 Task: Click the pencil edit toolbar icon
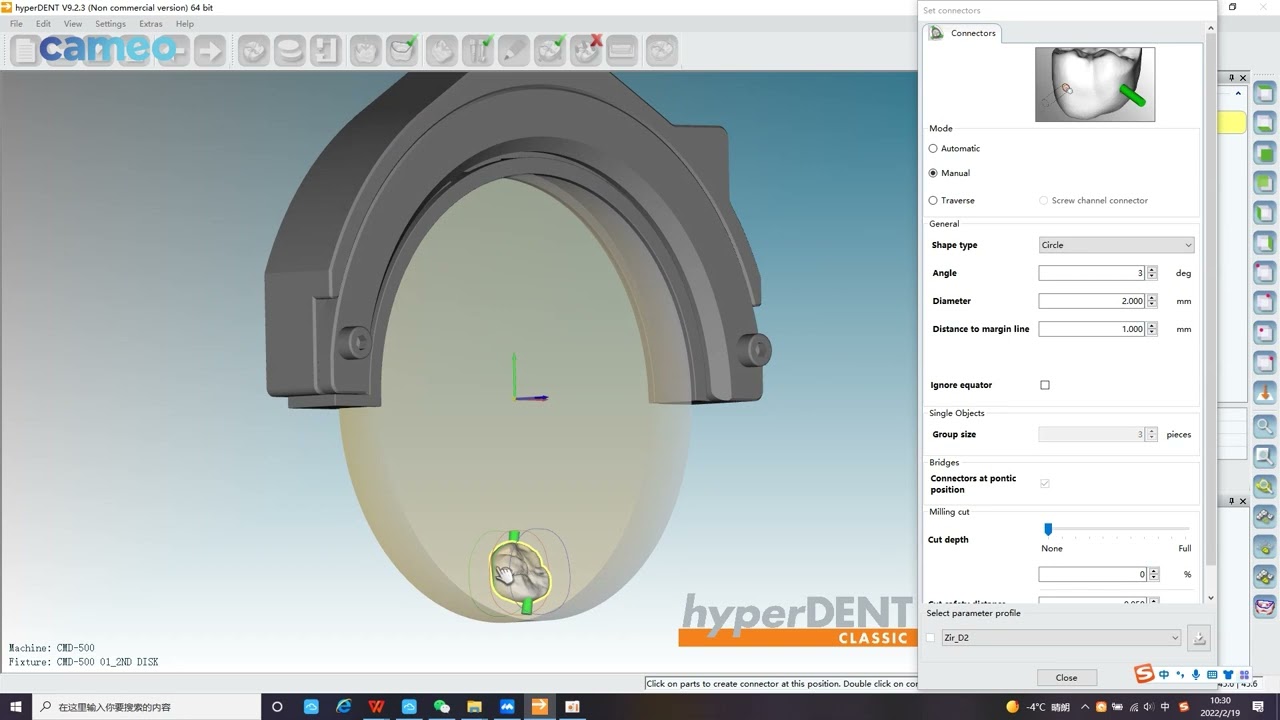[x=514, y=50]
